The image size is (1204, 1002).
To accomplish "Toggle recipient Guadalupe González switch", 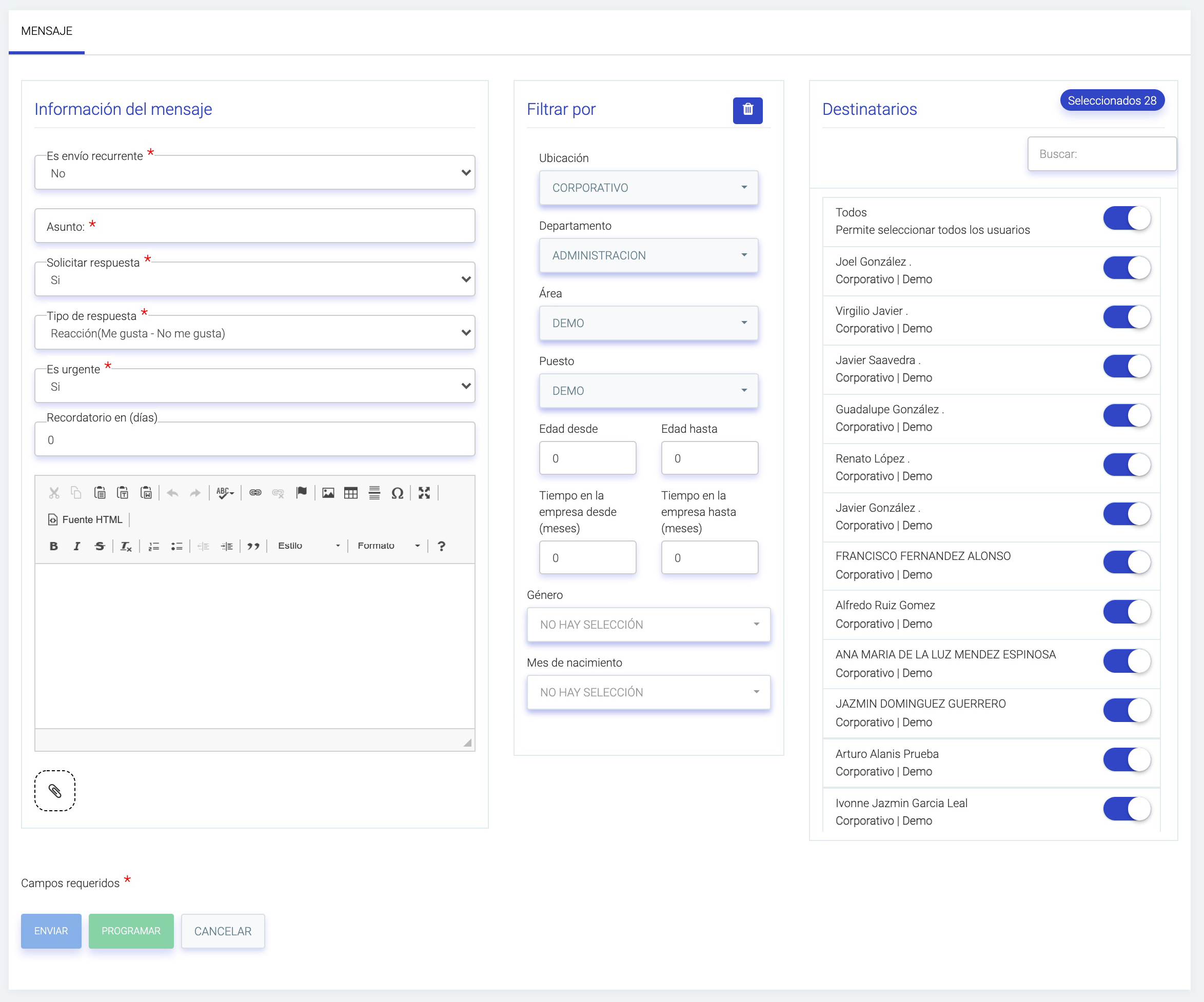I will tap(1127, 415).
